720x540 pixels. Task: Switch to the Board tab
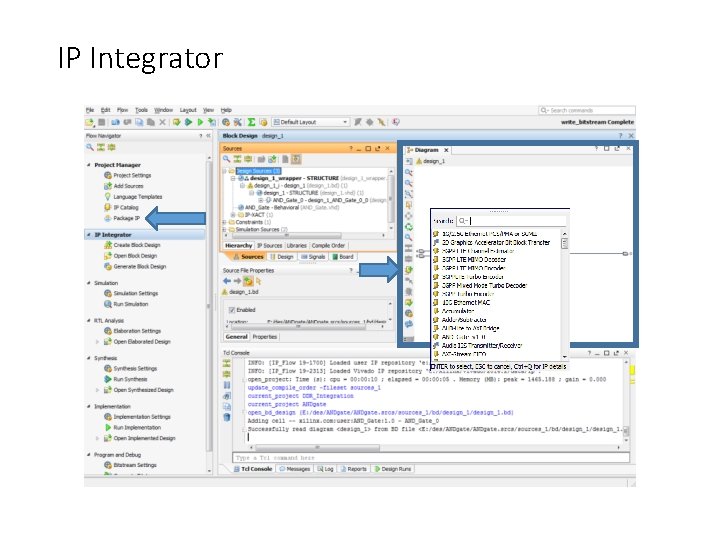343,257
